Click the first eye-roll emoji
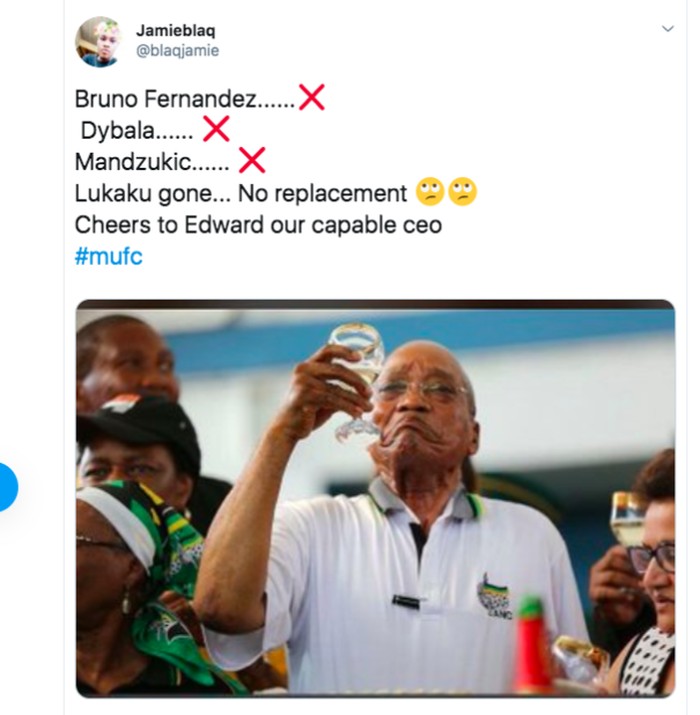 point(430,192)
